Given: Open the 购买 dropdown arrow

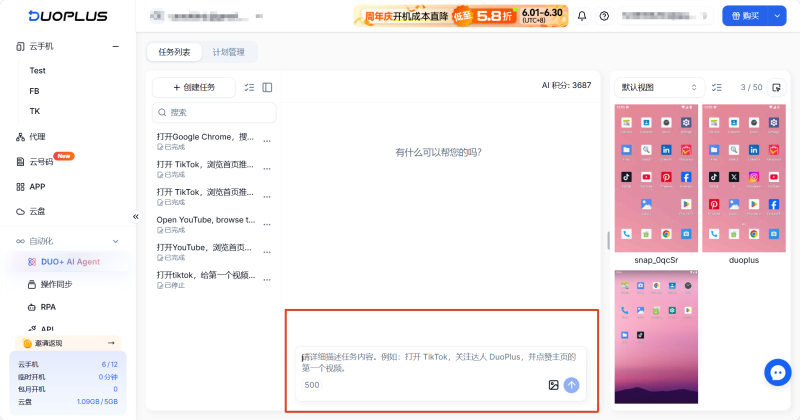Looking at the screenshot, I should pyautogui.click(x=778, y=16).
